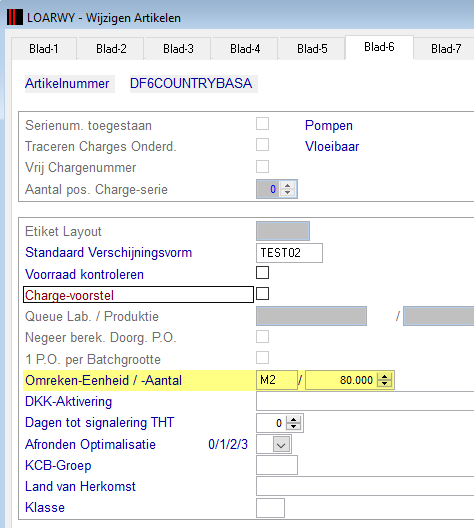Increase Dagen tot signalering THT spinner
The height and width of the screenshot is (528, 474).
coord(294,419)
